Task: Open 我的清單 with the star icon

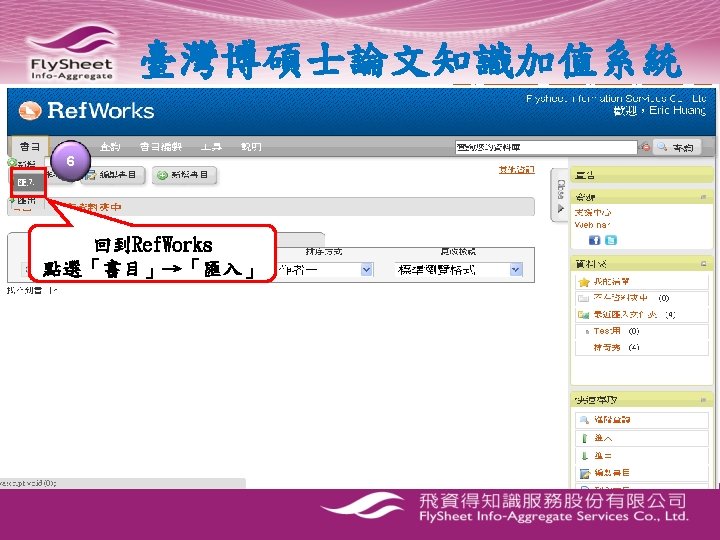Action: coord(611,281)
